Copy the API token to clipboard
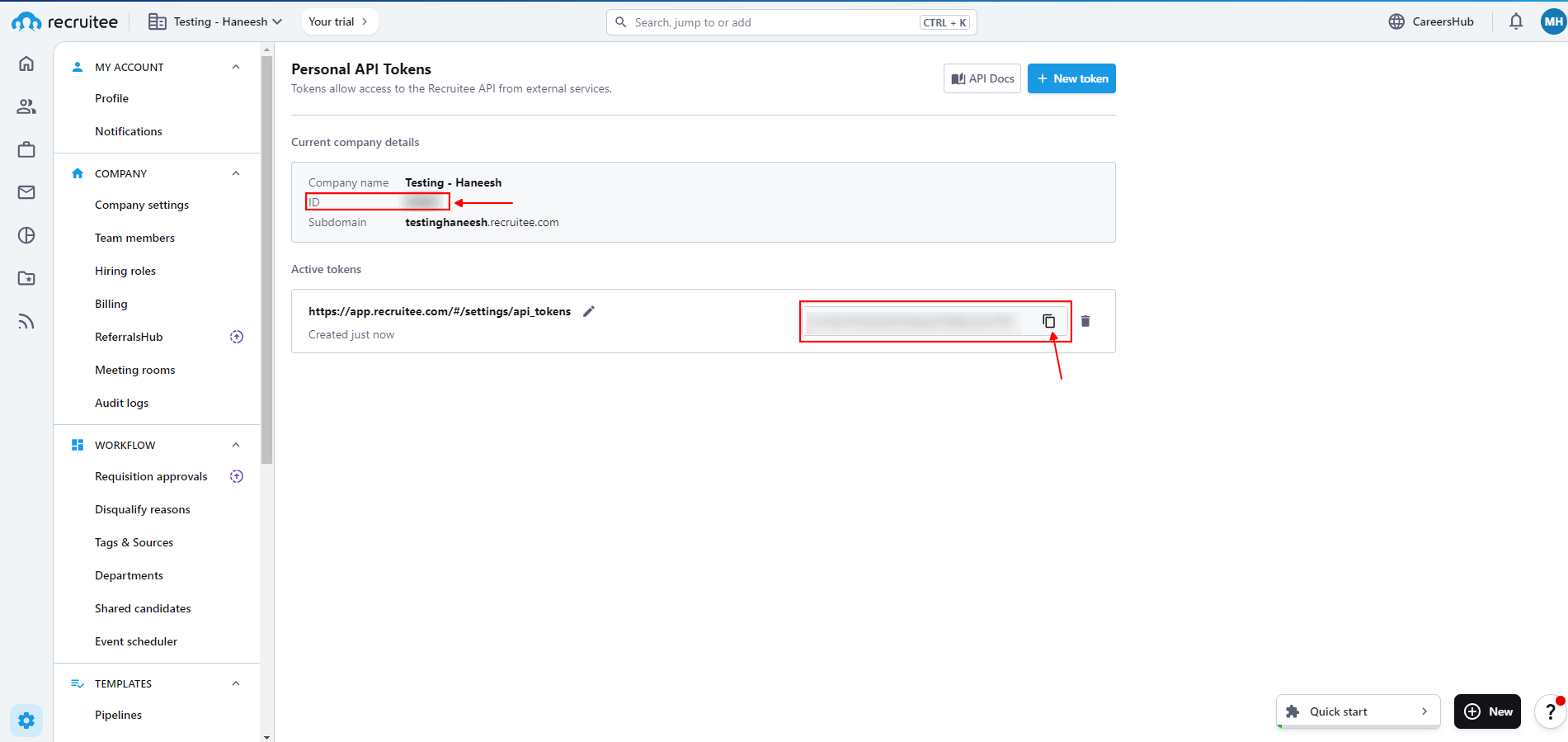 [1049, 321]
